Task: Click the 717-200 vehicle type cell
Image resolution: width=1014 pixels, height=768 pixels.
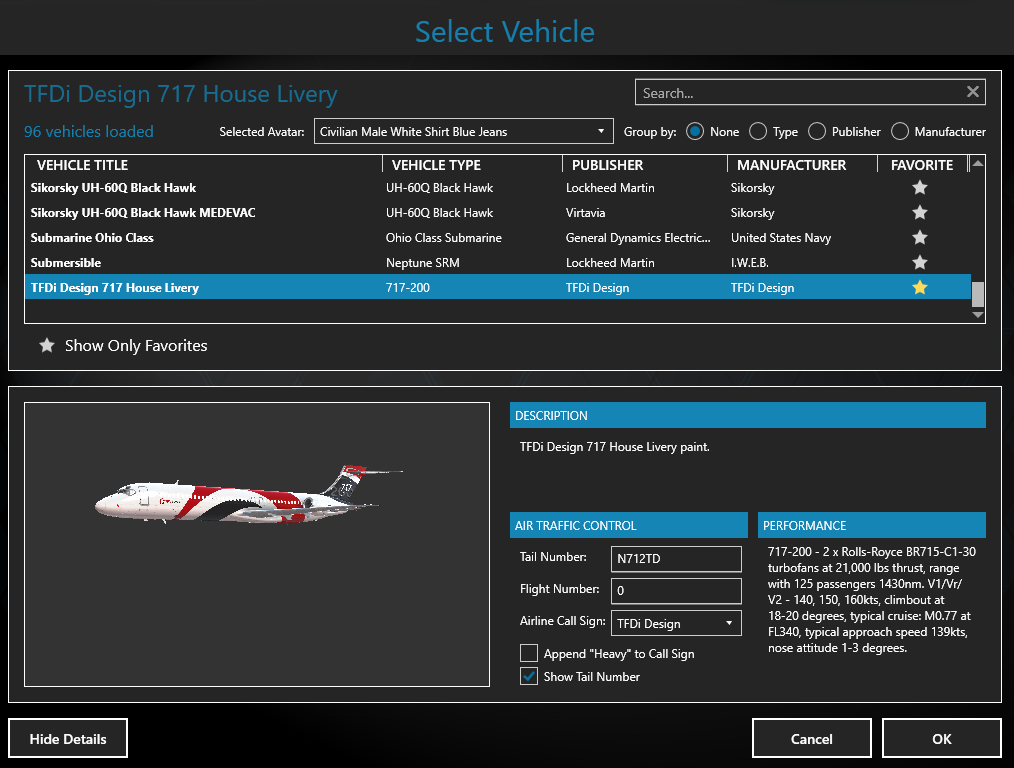Action: click(x=407, y=287)
